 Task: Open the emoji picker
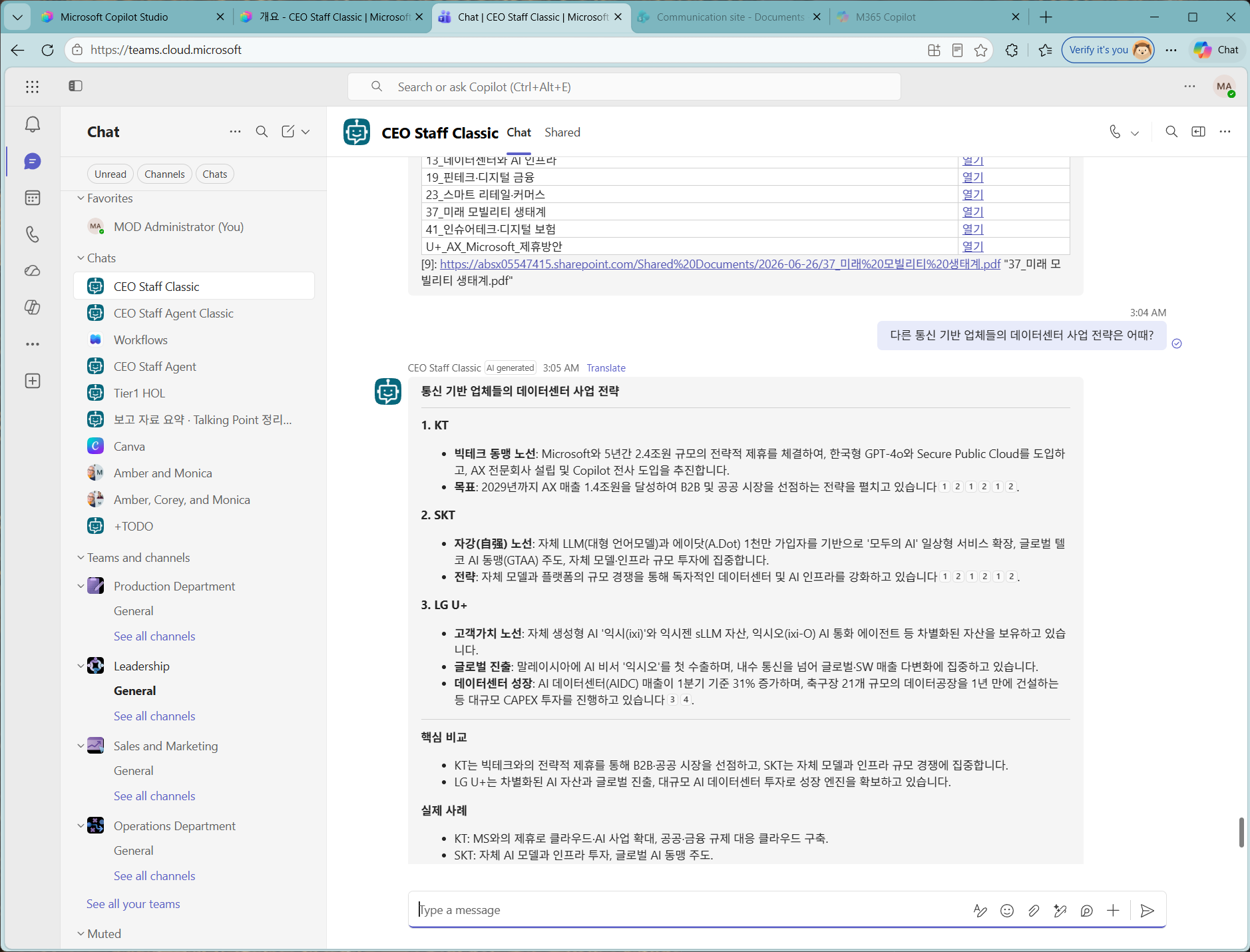click(x=1007, y=910)
